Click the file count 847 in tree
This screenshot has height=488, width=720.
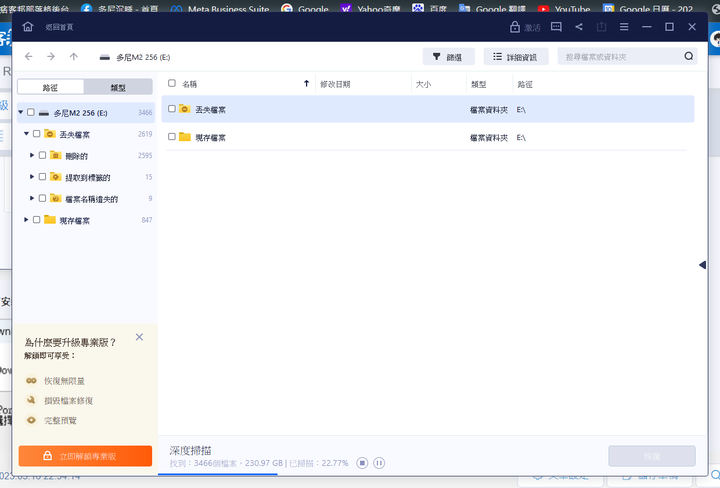pos(147,220)
